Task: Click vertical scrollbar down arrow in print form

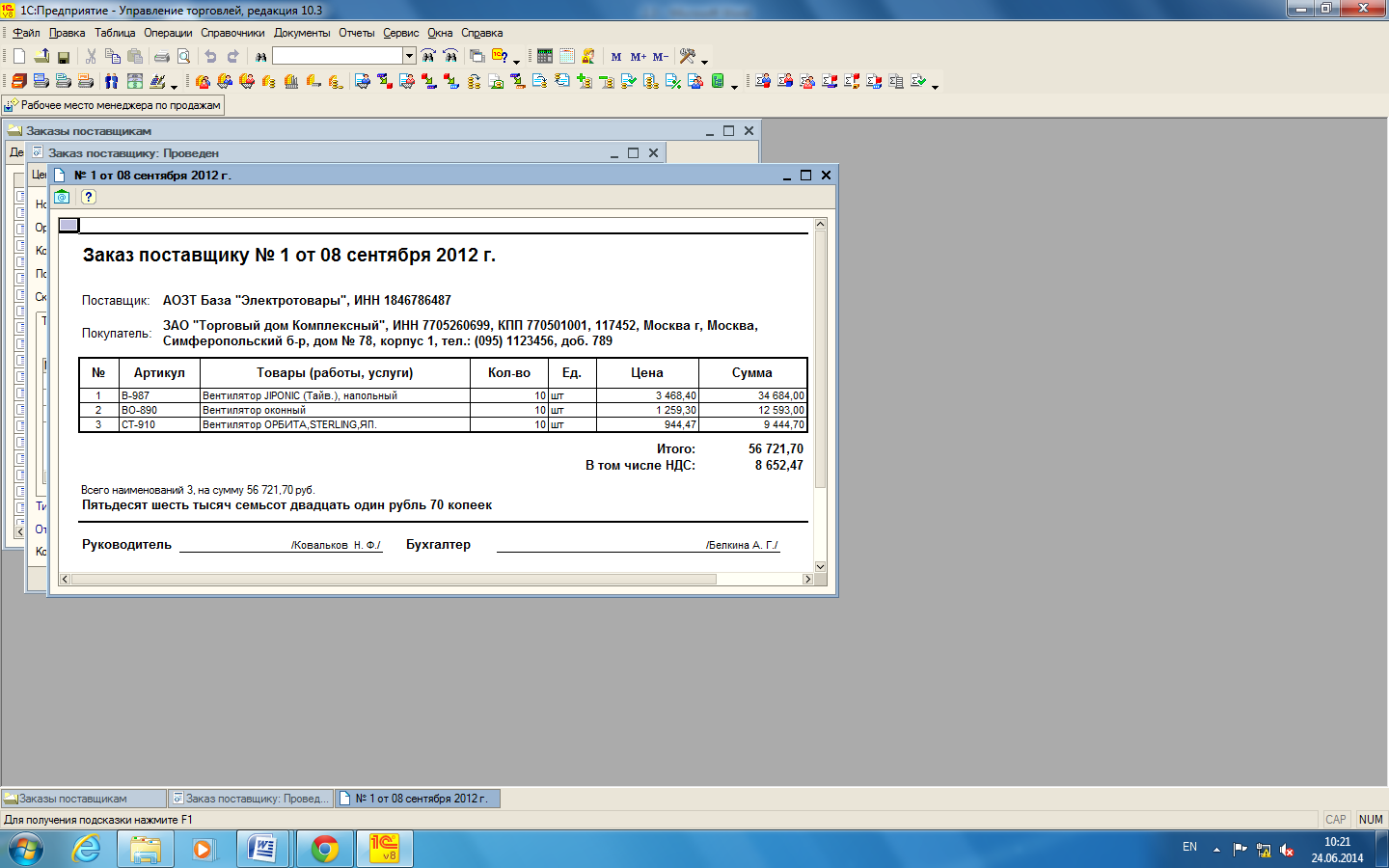Action: 821,567
